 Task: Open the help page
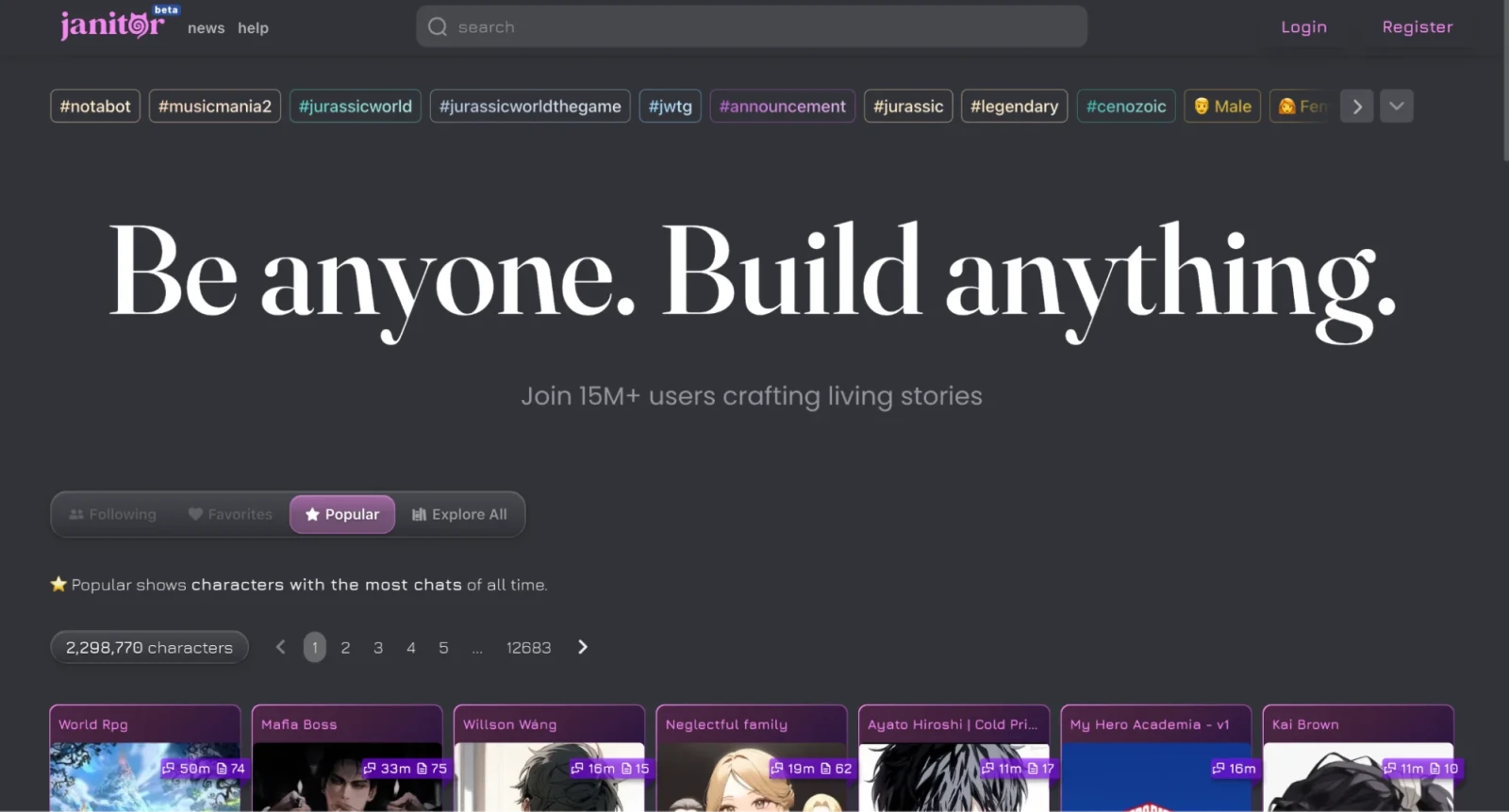click(x=253, y=28)
